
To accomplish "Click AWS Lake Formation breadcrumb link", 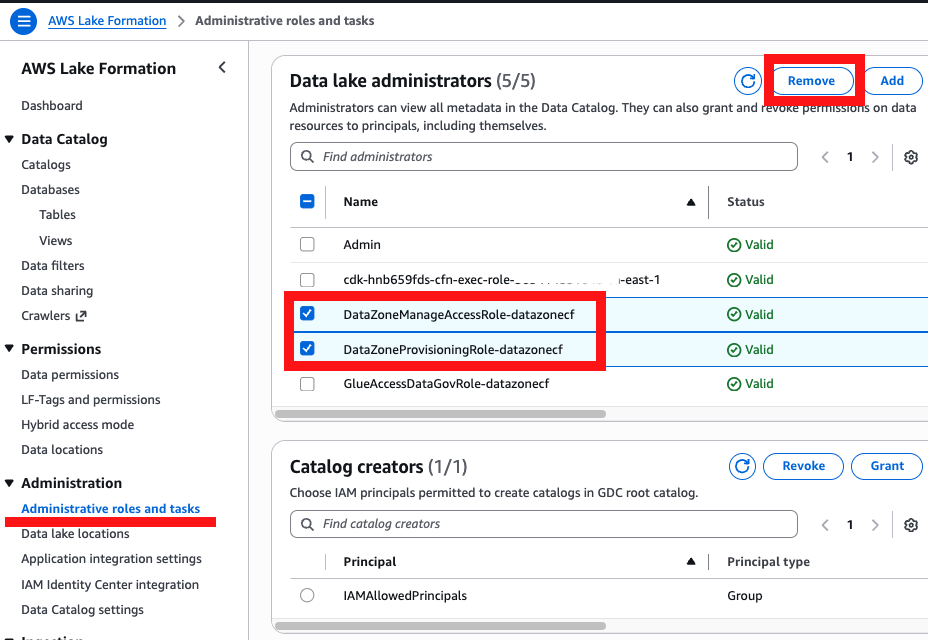I will (107, 21).
